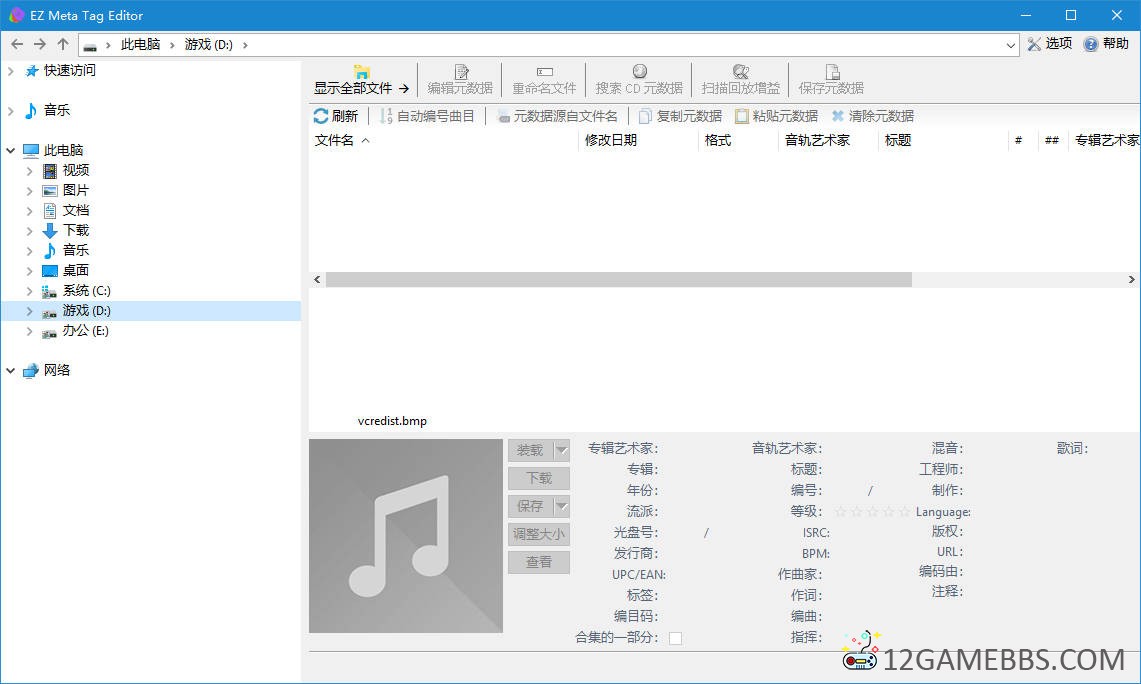Open the 装载 dropdown arrow
Screen dimensions: 1141x684
pyautogui.click(x=561, y=450)
